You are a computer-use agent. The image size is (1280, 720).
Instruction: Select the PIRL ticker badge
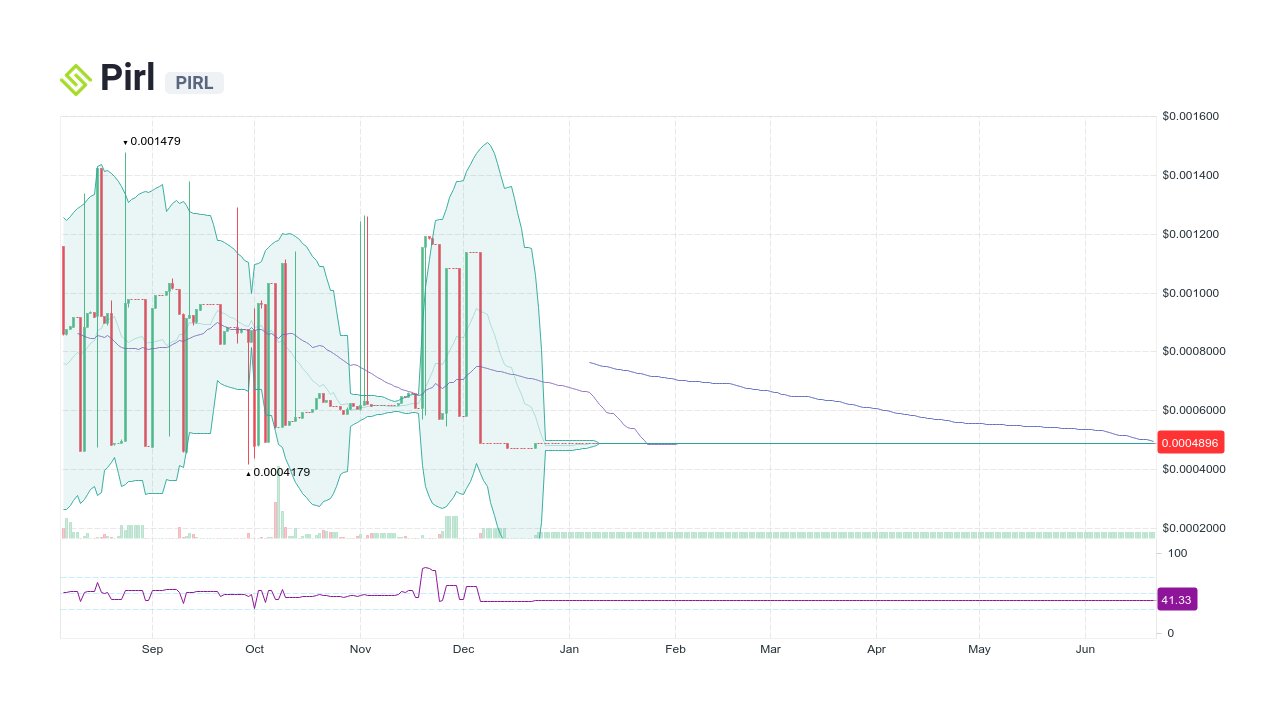pos(193,83)
